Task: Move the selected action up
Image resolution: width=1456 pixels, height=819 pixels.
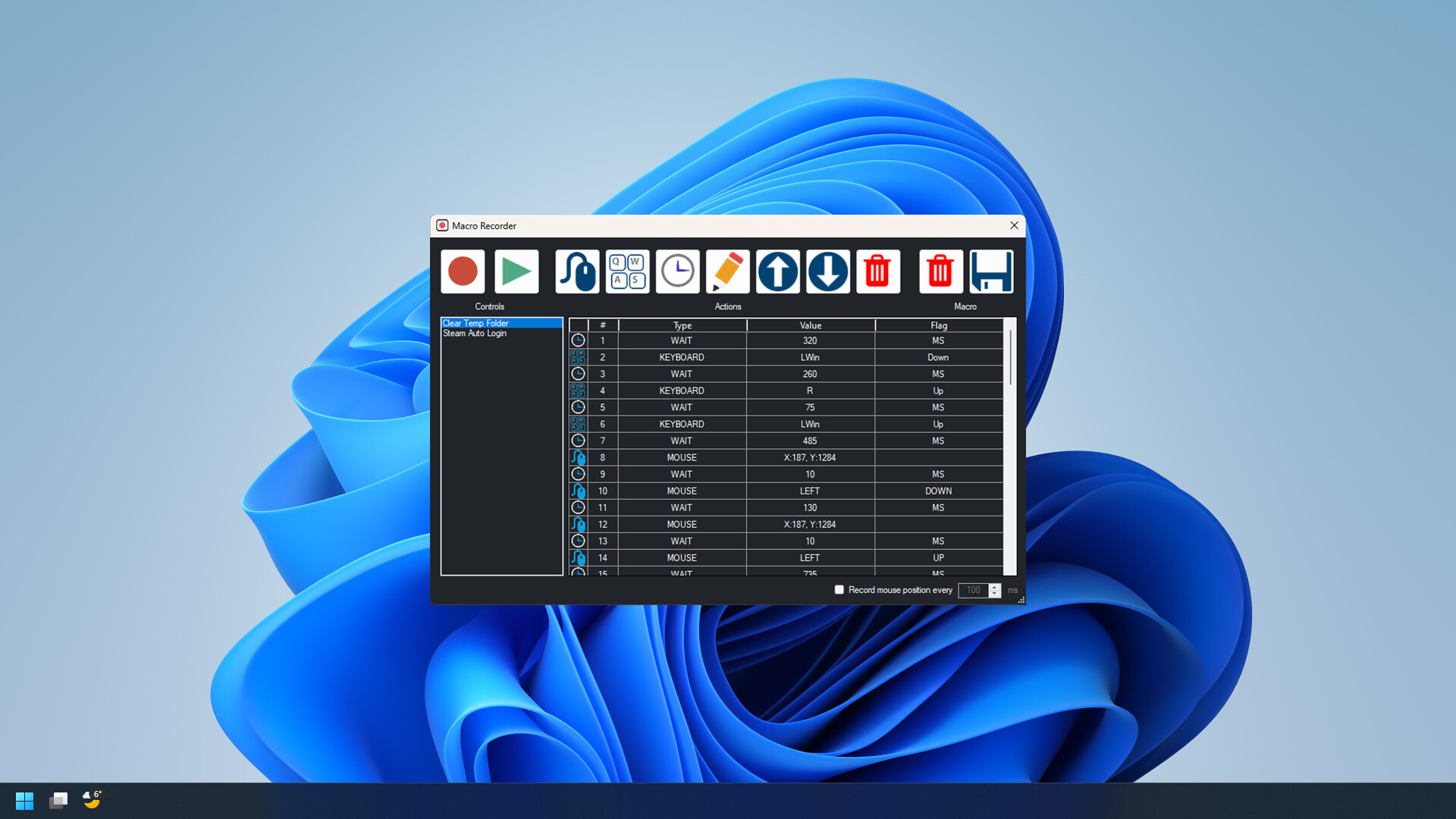Action: click(778, 271)
